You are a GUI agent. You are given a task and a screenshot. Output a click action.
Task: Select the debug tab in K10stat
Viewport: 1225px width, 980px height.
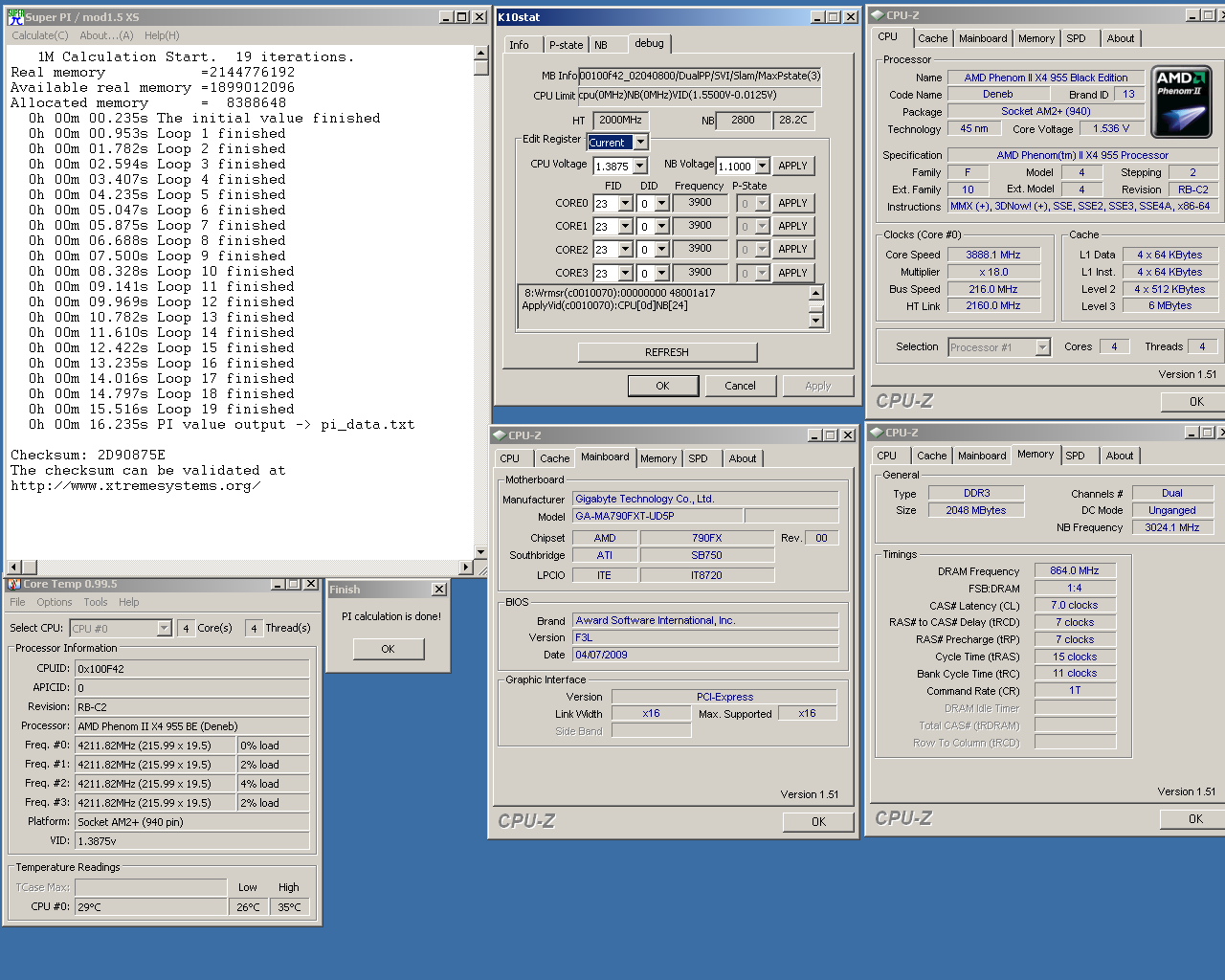pos(649,43)
